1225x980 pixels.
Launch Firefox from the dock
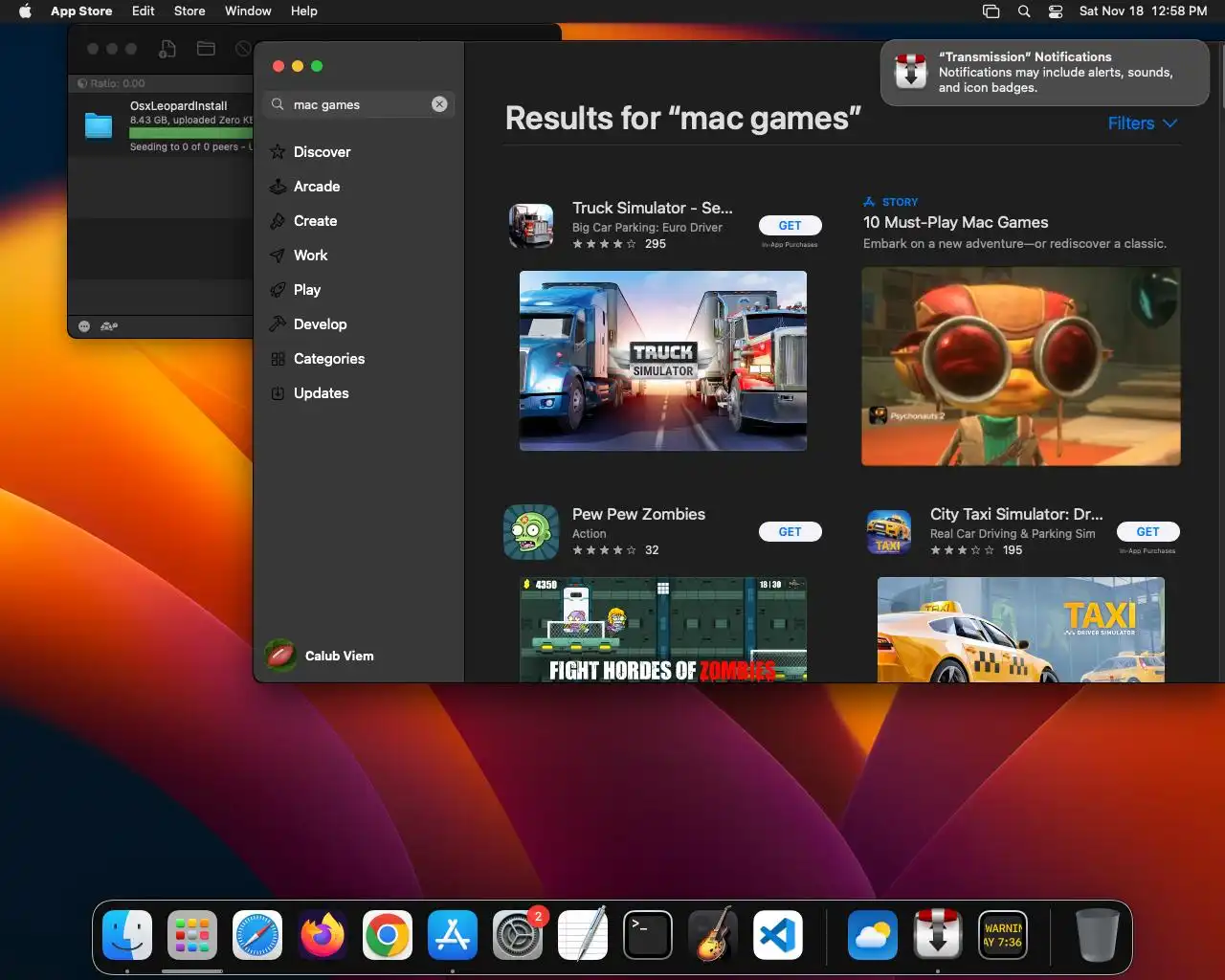[x=323, y=935]
